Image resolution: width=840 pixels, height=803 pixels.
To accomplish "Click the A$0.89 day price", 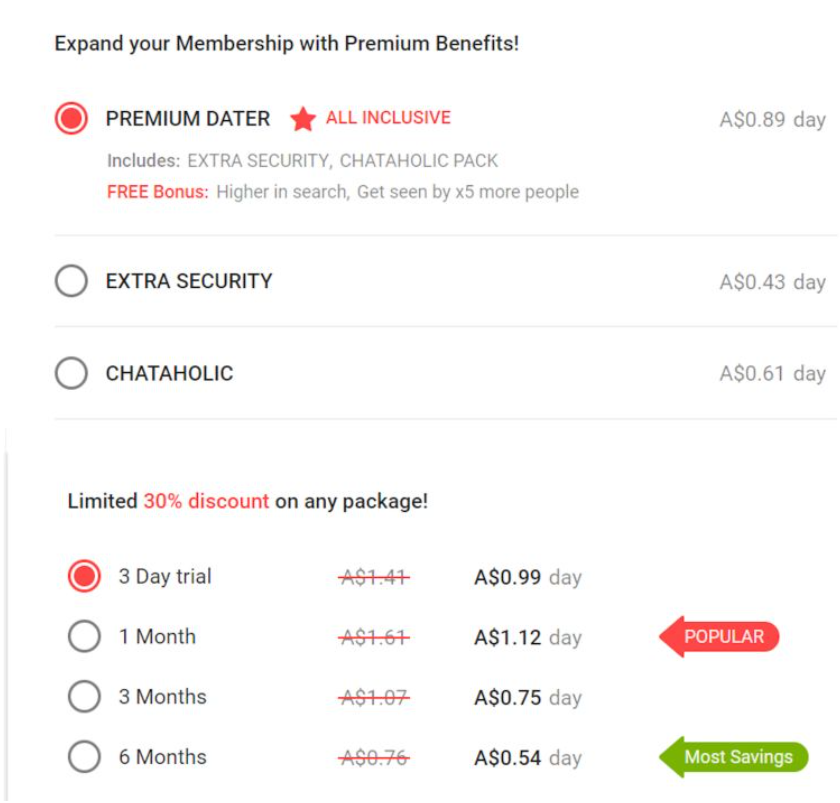I will pyautogui.click(x=772, y=119).
